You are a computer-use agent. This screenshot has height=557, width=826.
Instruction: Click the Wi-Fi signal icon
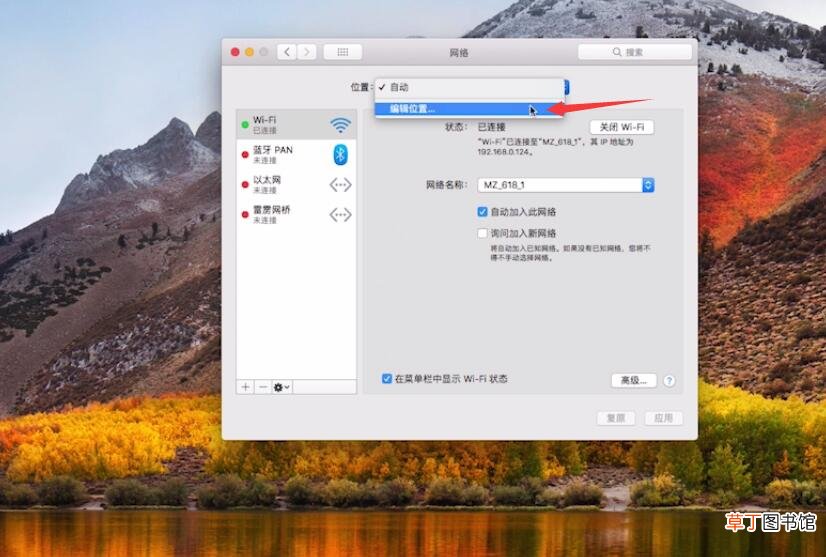340,125
